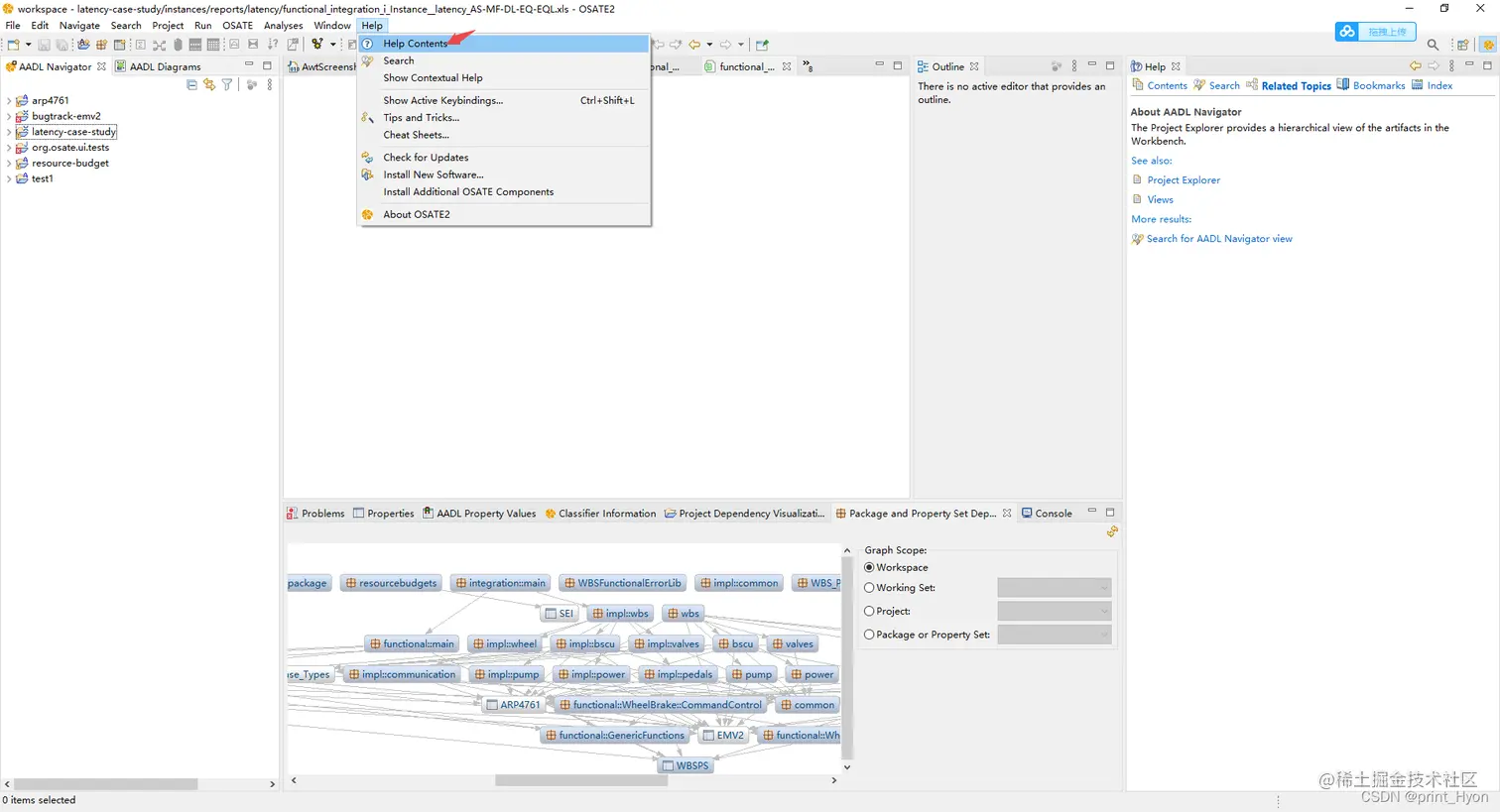Image resolution: width=1500 pixels, height=812 pixels.
Task: Expand the arp4761 project node
Action: 9,101
